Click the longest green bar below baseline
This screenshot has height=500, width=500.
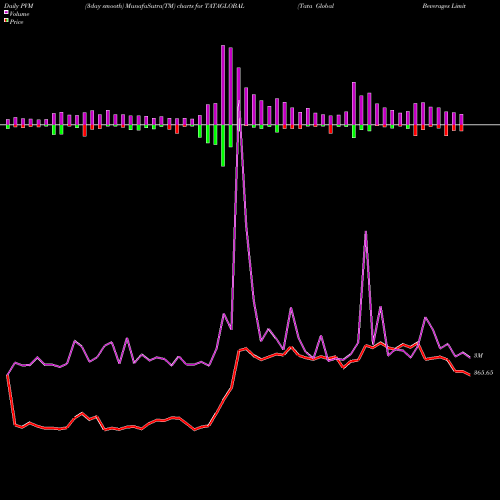(223, 146)
